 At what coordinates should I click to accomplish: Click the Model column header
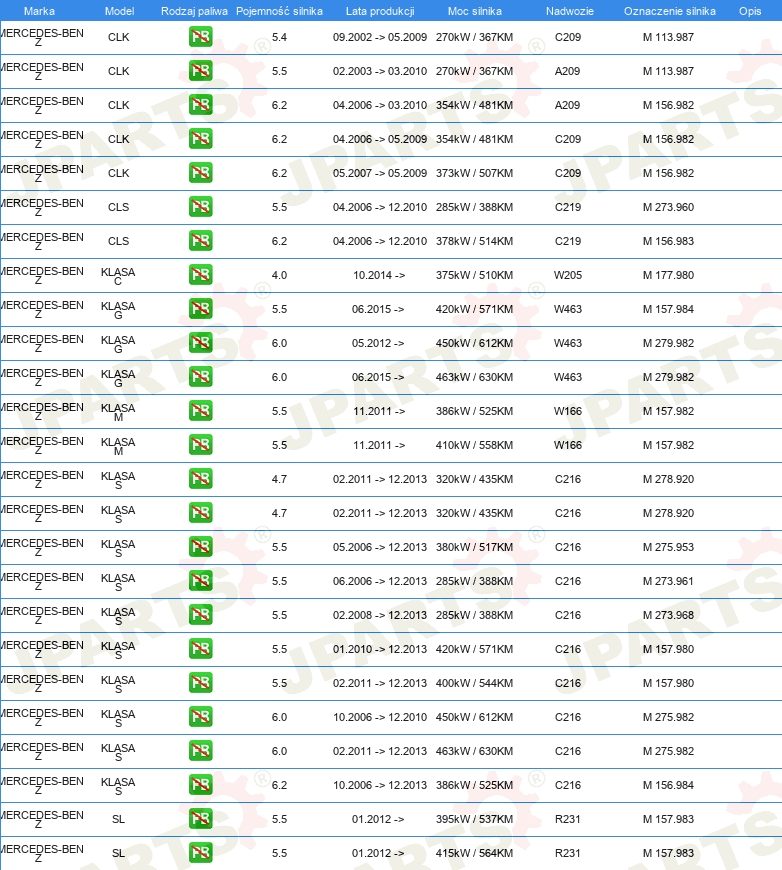click(x=119, y=11)
